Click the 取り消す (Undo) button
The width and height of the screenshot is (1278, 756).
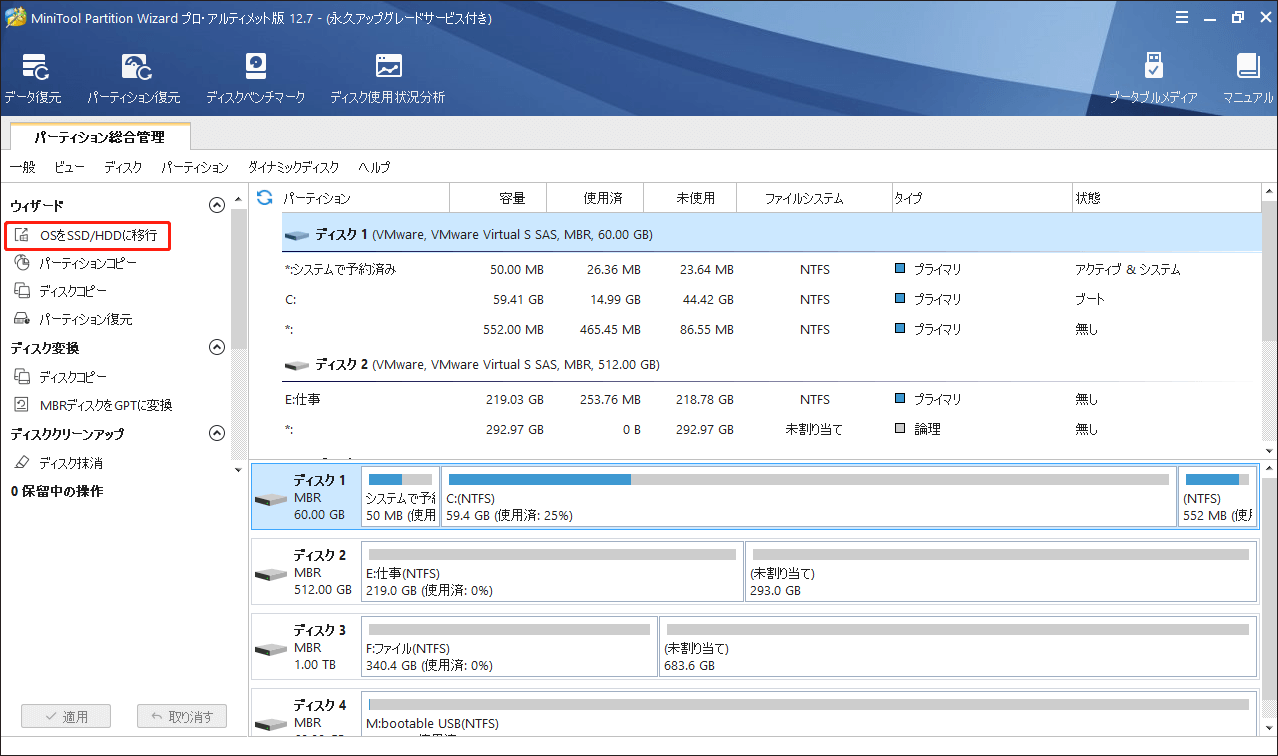click(181, 715)
